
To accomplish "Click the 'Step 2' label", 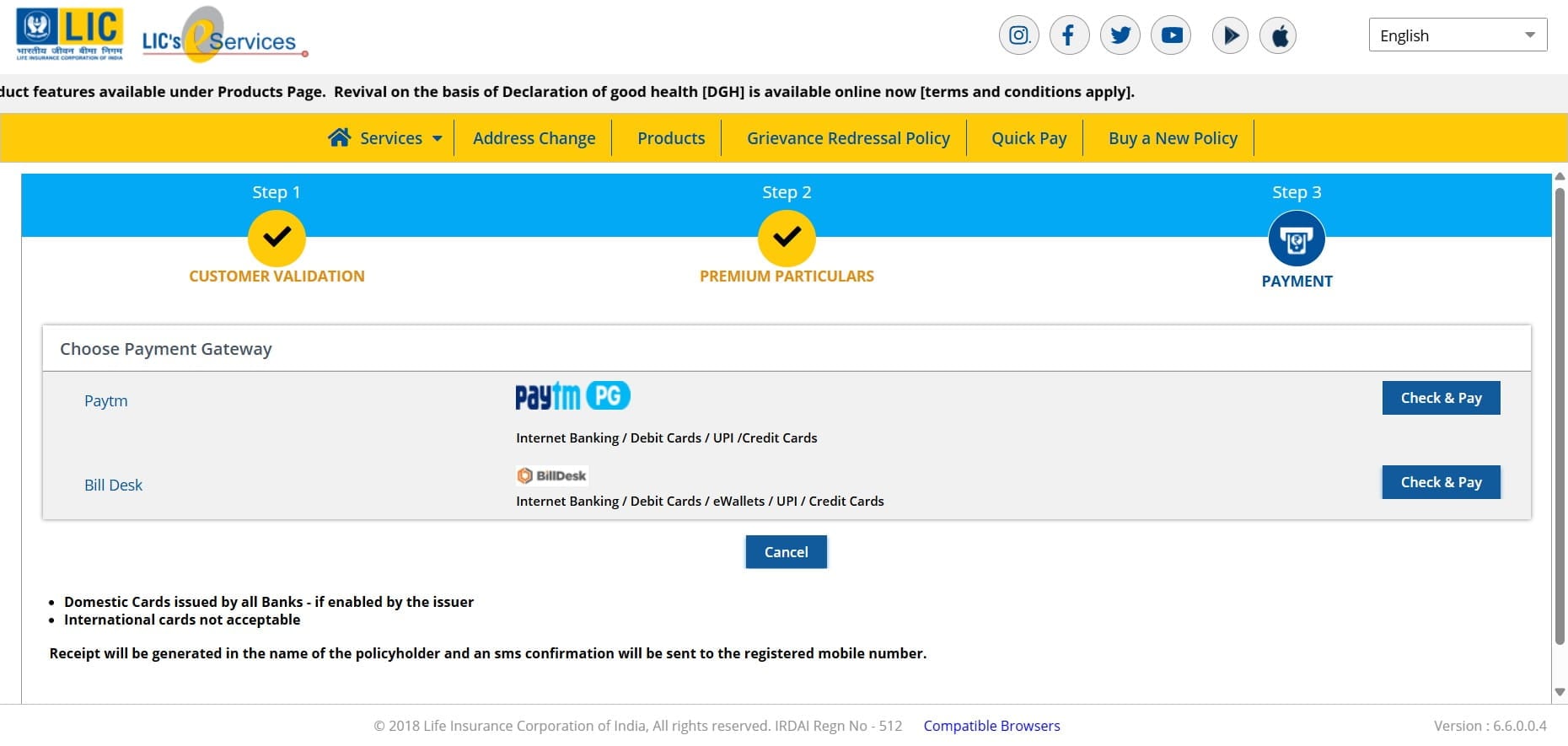I will point(787,192).
